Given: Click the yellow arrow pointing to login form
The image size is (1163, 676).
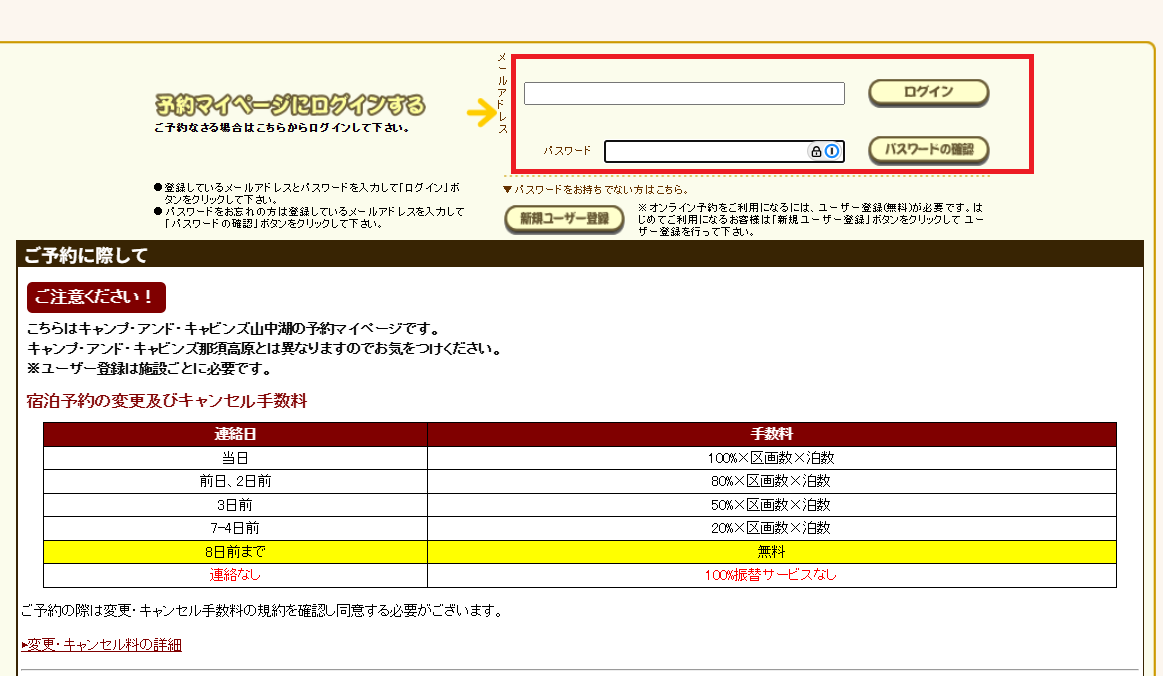Looking at the screenshot, I should (x=482, y=113).
